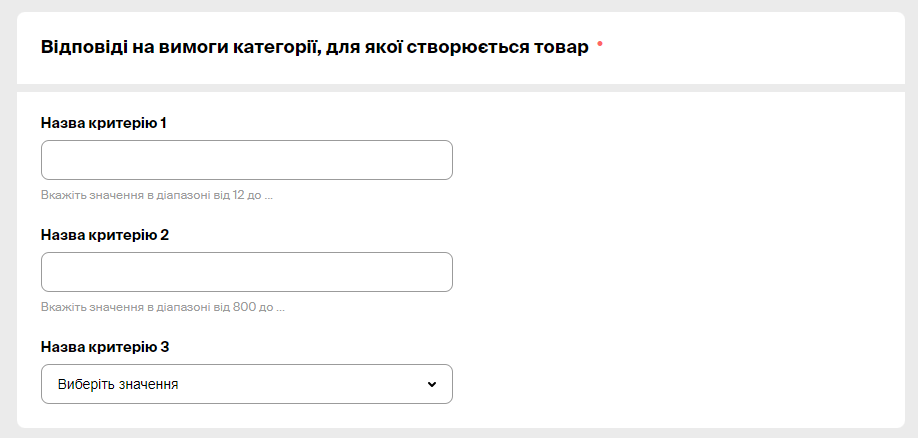Click the chevron arrow in the dropdown
This screenshot has width=918, height=438.
[x=432, y=384]
